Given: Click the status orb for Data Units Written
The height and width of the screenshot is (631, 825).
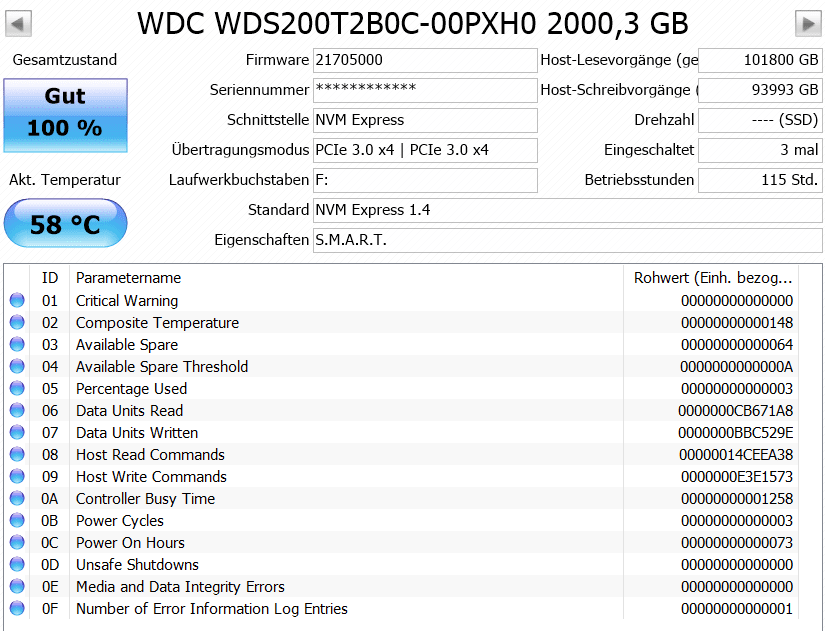Looking at the screenshot, I should [17, 432].
